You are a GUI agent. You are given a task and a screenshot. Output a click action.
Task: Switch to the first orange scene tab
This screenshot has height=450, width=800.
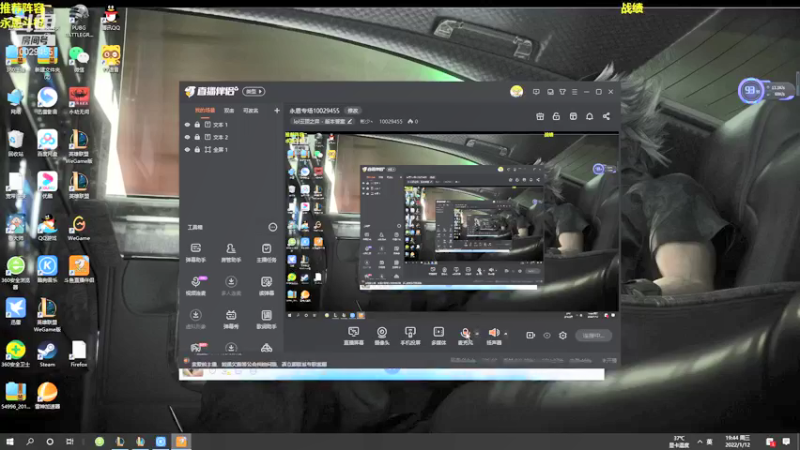205,110
